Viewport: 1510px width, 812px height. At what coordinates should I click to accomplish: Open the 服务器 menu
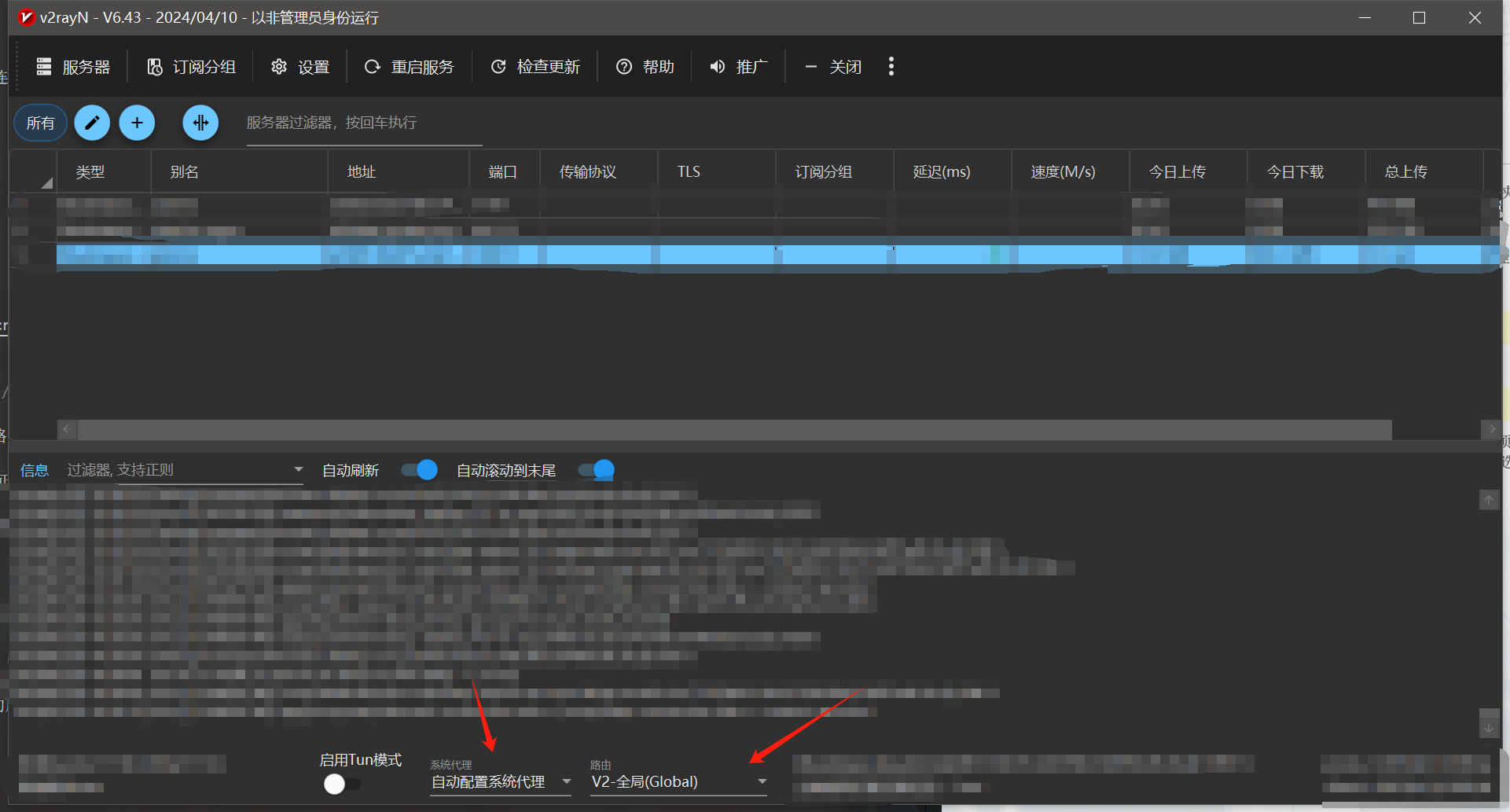tap(74, 67)
